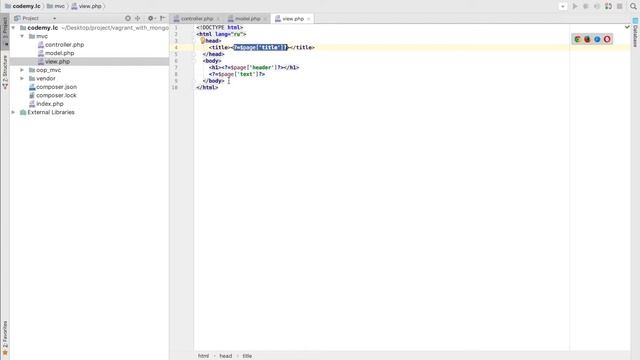Select controller.php in project tree
Viewport: 640px width, 360px height.
point(64,44)
